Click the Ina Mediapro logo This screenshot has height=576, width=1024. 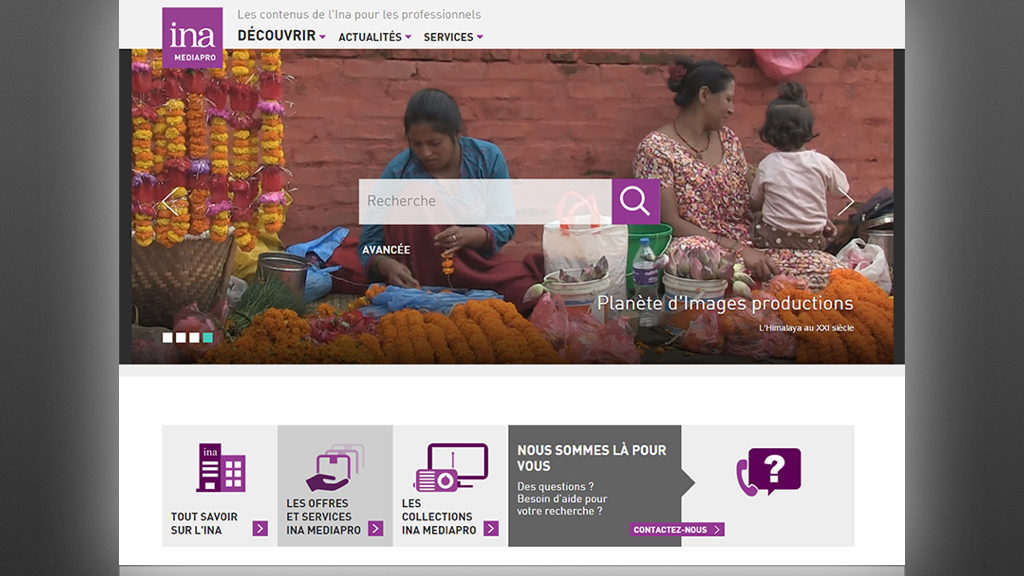192,37
